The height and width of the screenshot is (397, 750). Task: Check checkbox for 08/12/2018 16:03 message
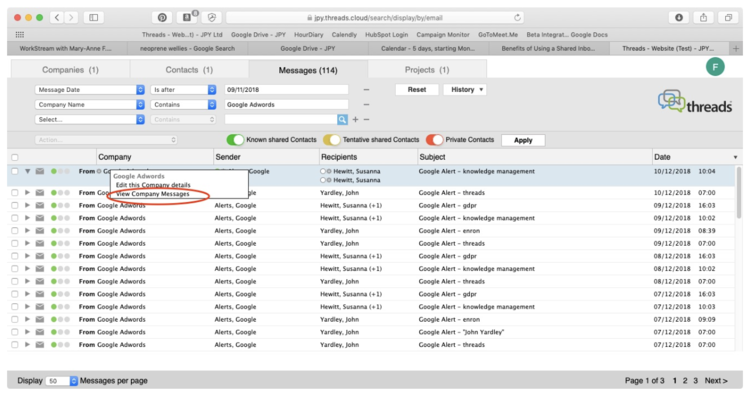[15, 256]
